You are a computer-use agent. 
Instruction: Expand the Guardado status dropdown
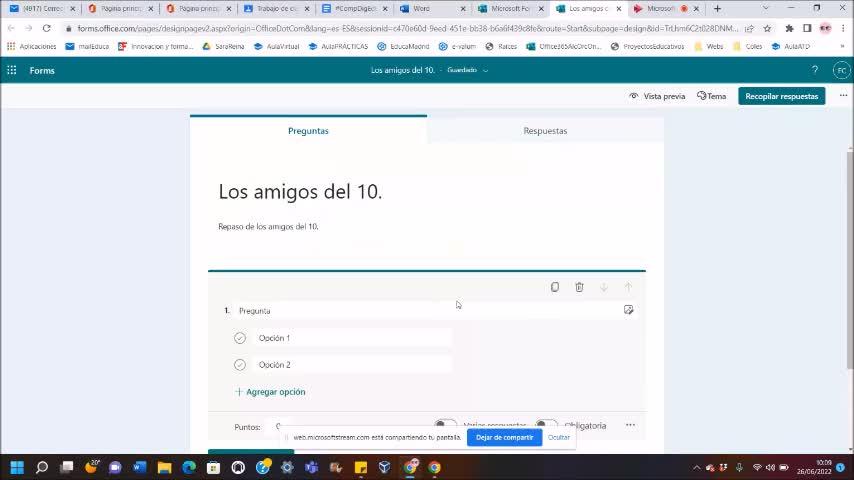click(485, 70)
